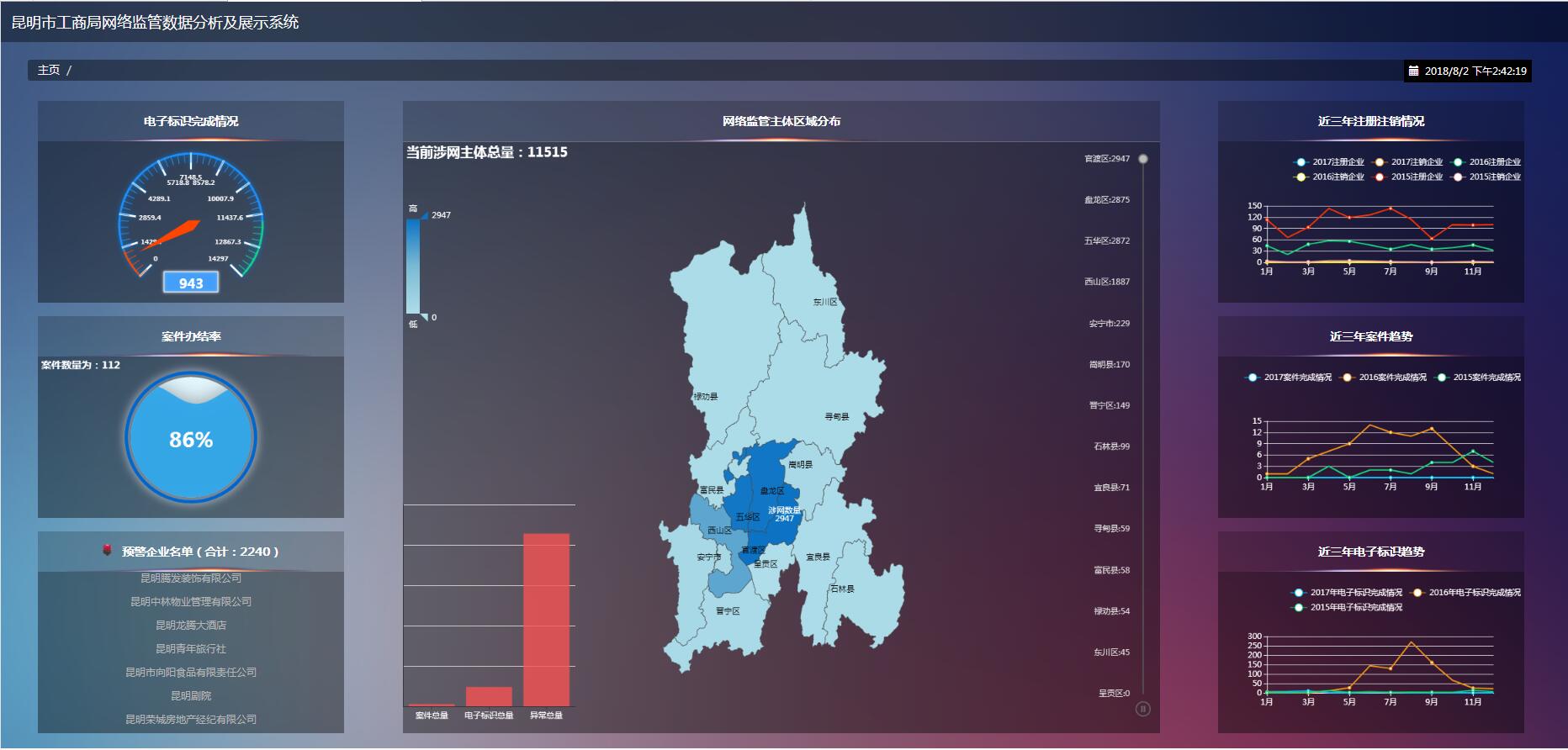Jump timeline to 宜良县:71
Viewport: 1568px width, 750px height.
tap(1112, 489)
